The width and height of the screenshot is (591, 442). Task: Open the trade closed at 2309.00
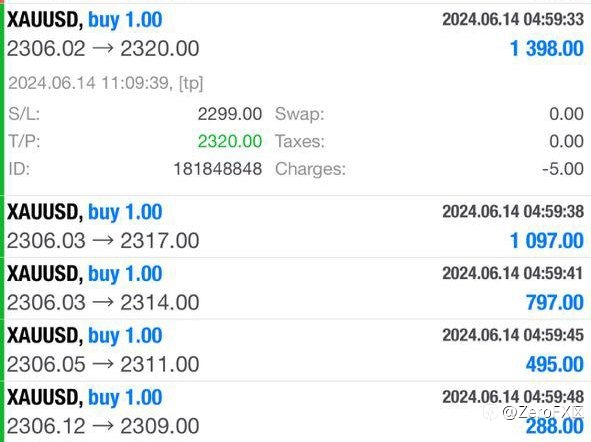coord(297,412)
